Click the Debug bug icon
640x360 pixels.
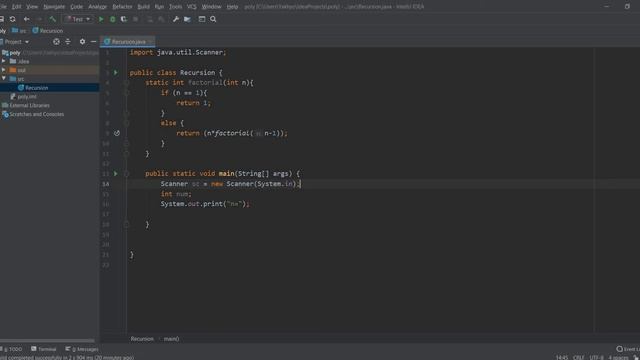tap(113, 19)
